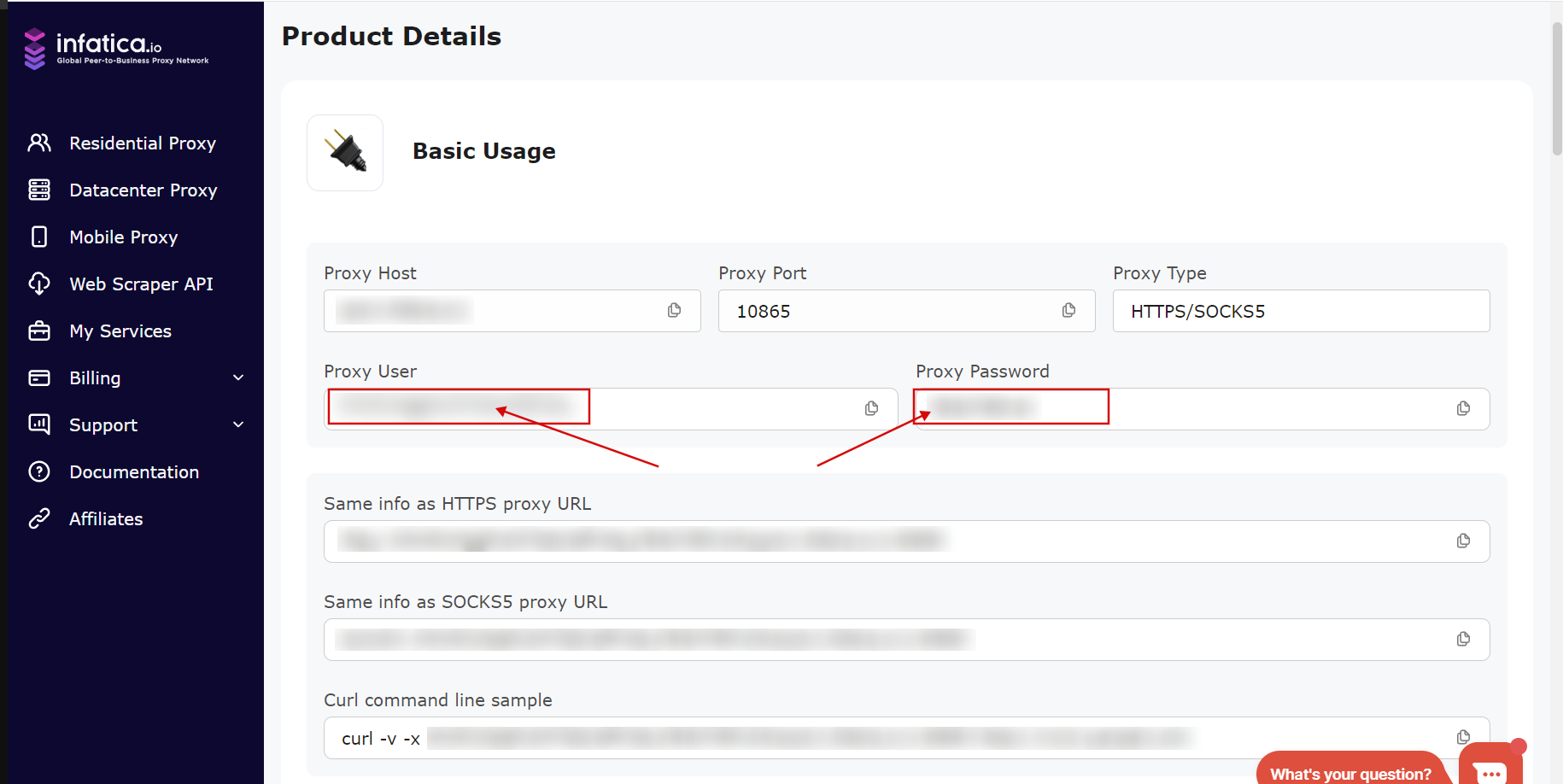Copy the SOCKS5 proxy URL

(1463, 639)
